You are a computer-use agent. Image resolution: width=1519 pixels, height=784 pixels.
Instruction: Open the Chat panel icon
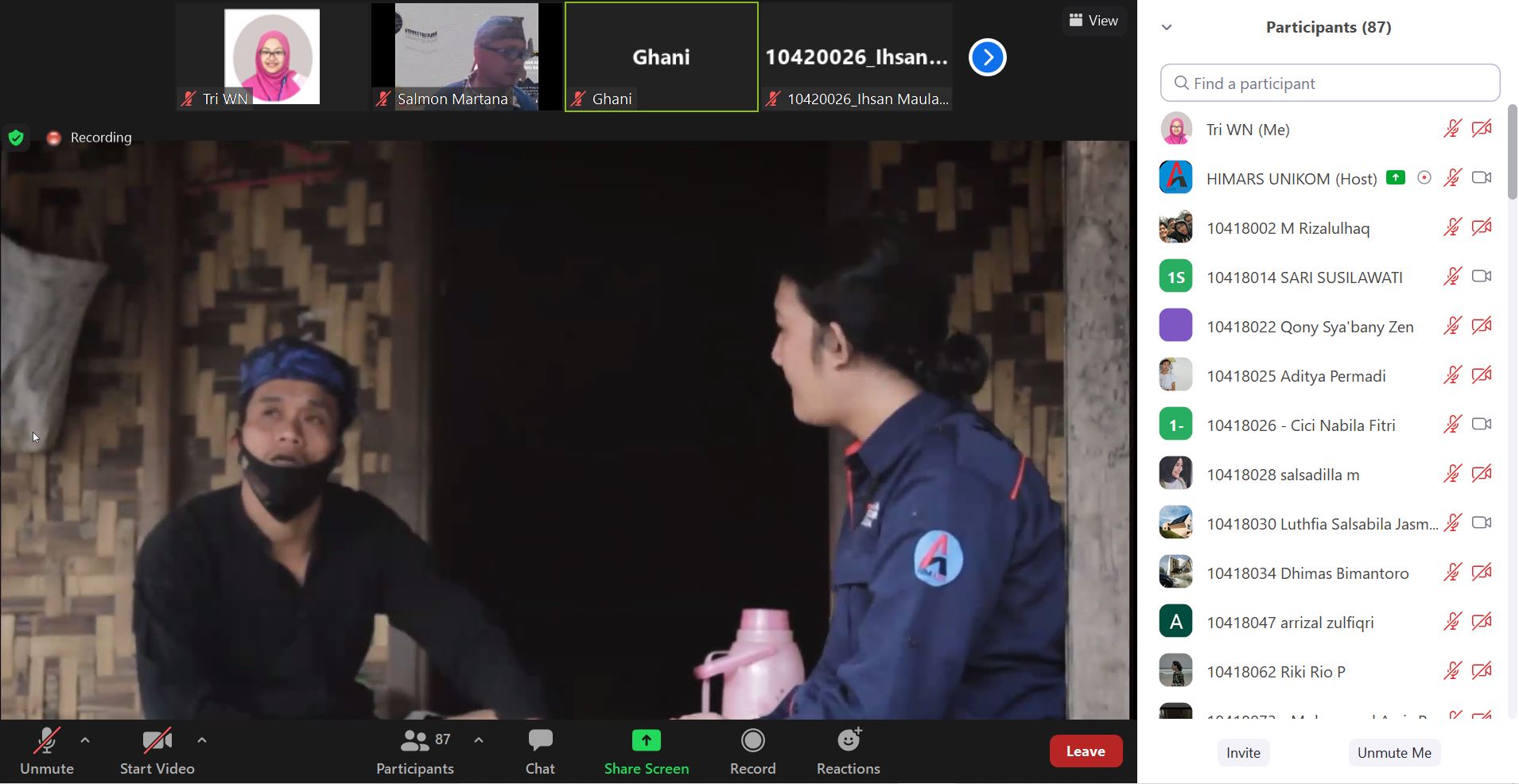pyautogui.click(x=540, y=741)
